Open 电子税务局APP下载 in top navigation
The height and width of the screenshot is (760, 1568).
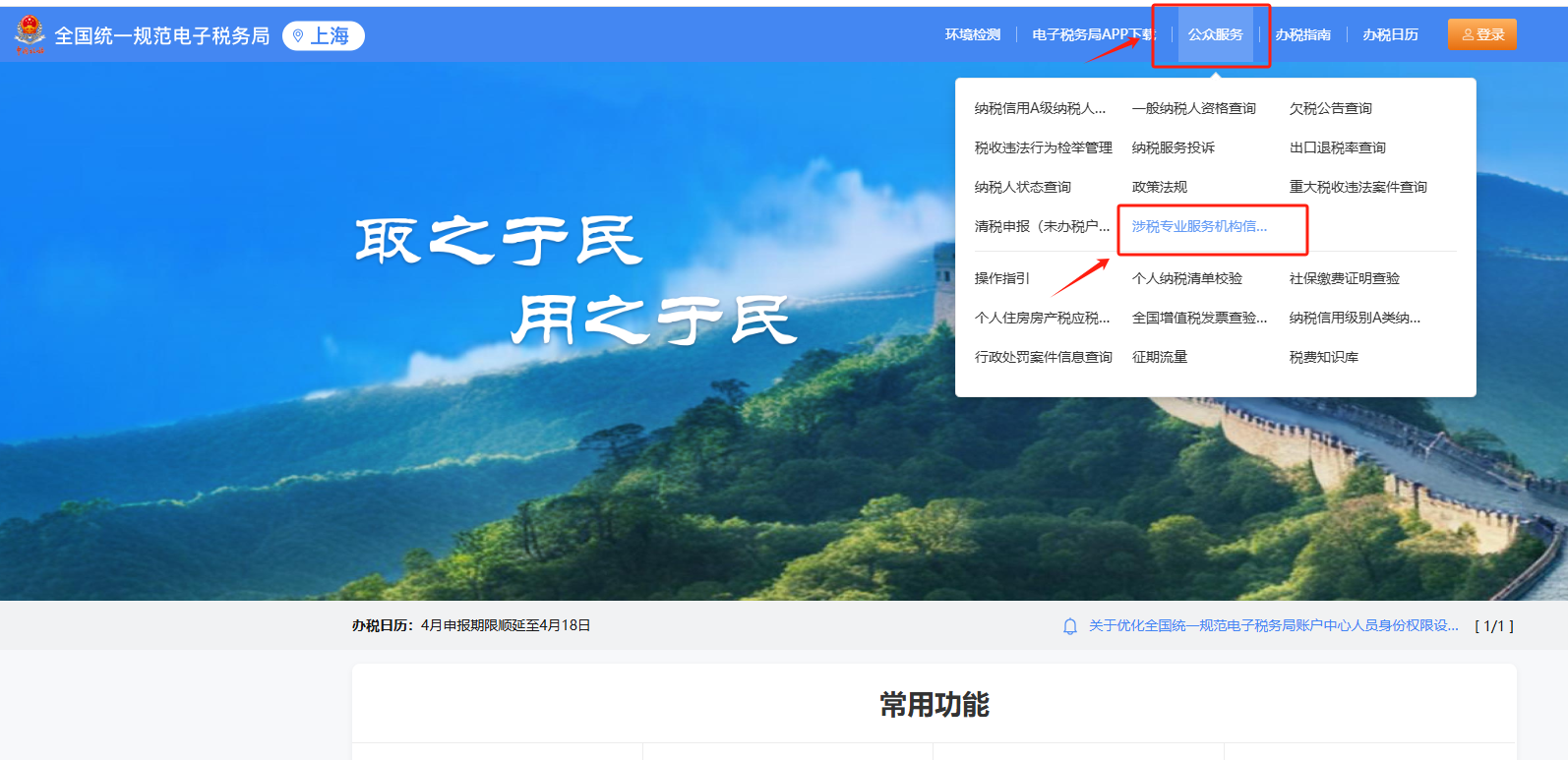click(1092, 34)
